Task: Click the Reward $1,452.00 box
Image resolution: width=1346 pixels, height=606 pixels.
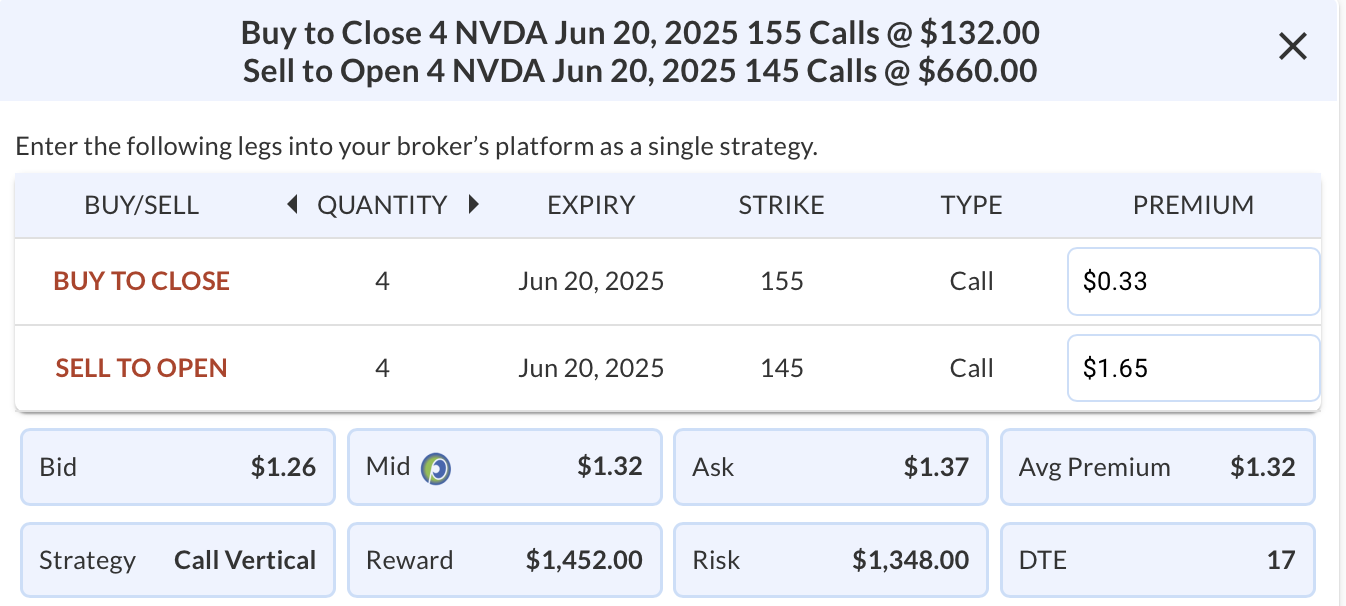Action: (505, 560)
